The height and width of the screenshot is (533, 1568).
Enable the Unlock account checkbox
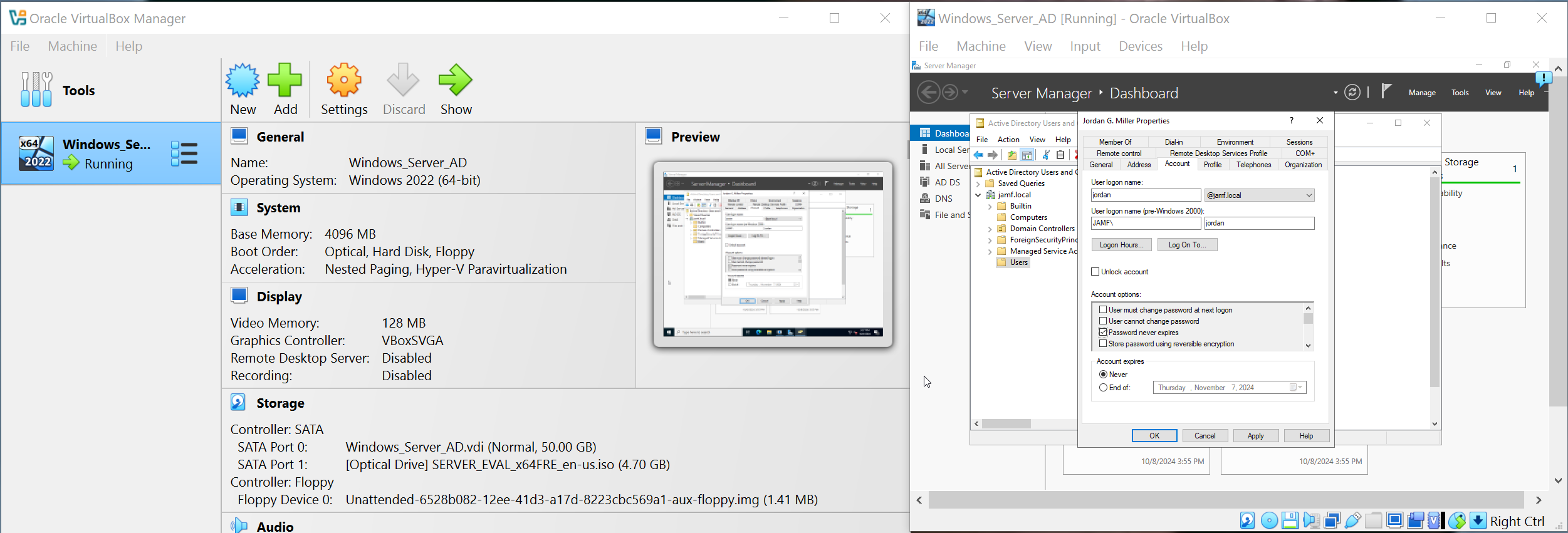click(1095, 272)
